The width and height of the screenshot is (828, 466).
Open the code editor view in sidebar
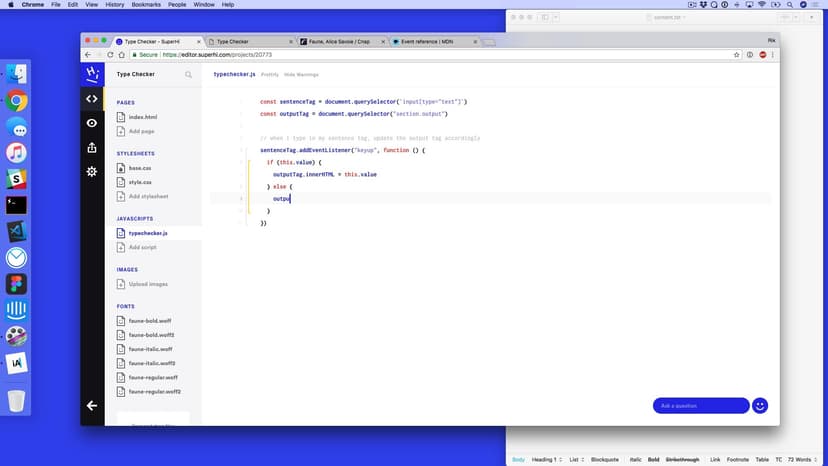pyautogui.click(x=92, y=99)
